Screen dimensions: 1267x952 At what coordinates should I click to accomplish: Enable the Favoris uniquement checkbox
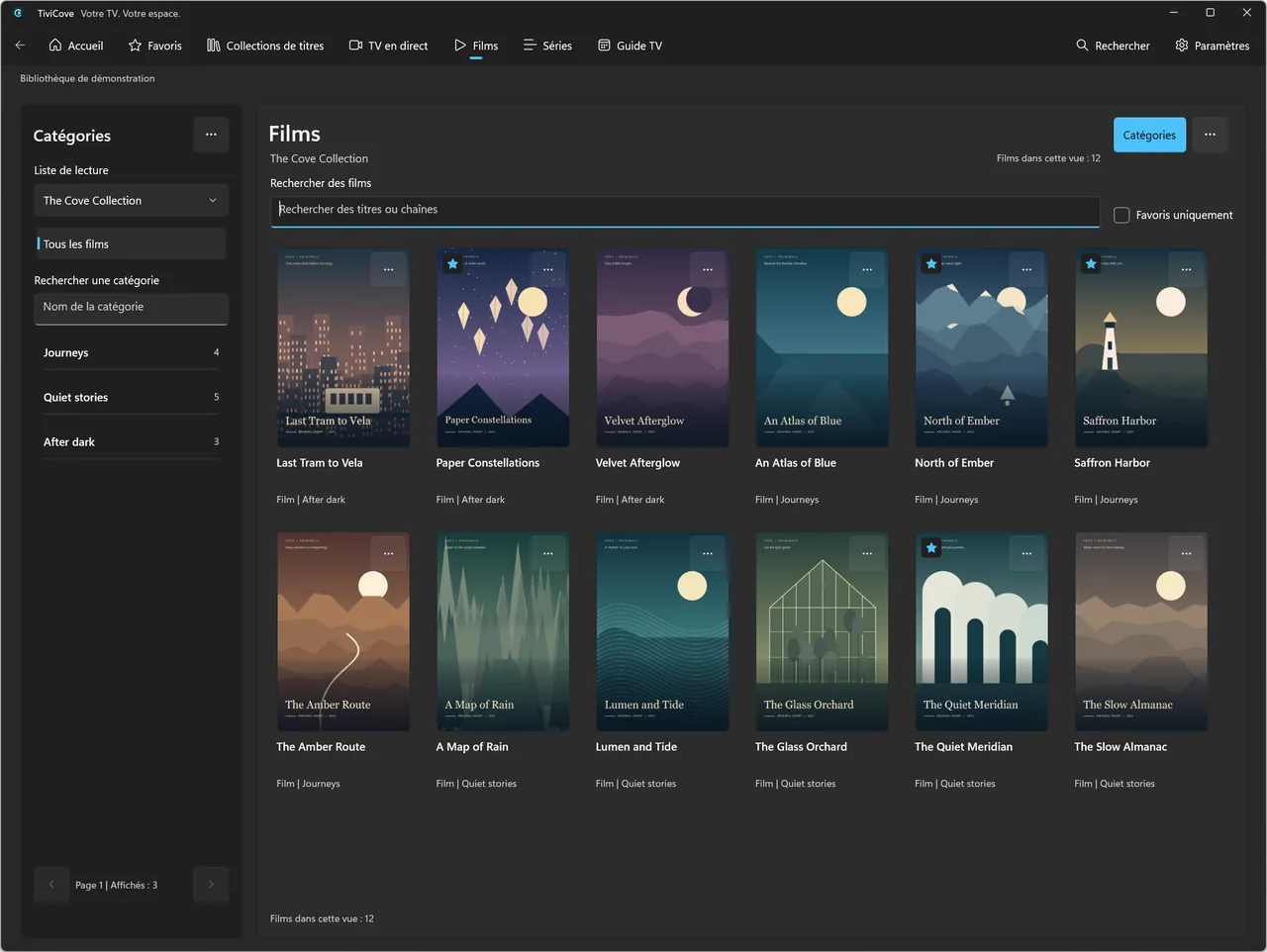click(x=1121, y=215)
